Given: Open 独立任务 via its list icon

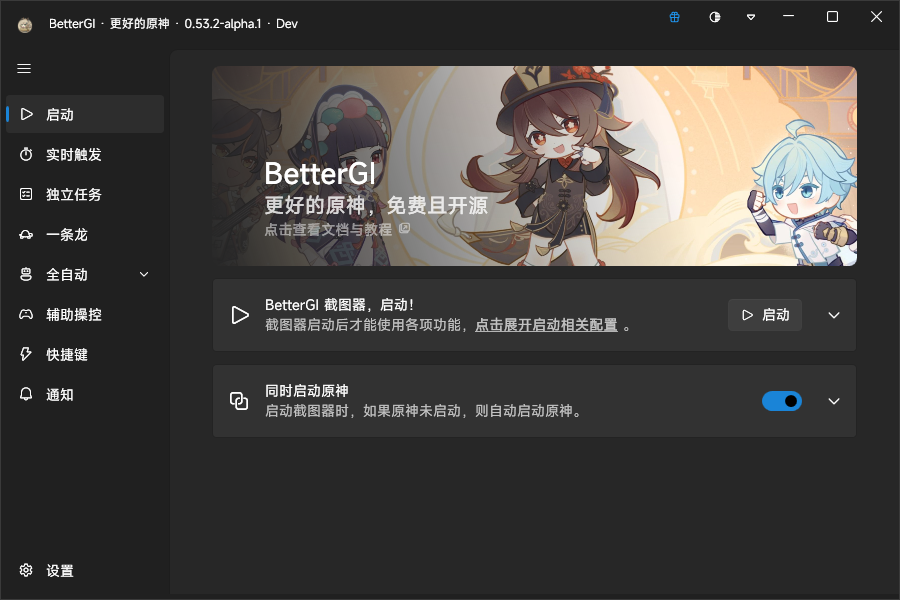Looking at the screenshot, I should (26, 195).
